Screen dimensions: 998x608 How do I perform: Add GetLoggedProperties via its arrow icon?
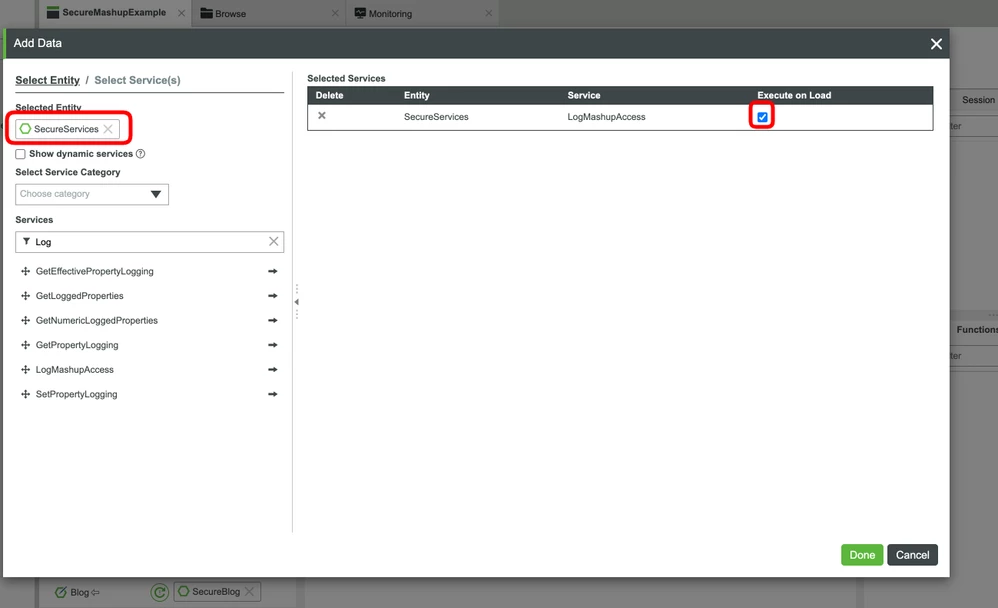coord(272,295)
